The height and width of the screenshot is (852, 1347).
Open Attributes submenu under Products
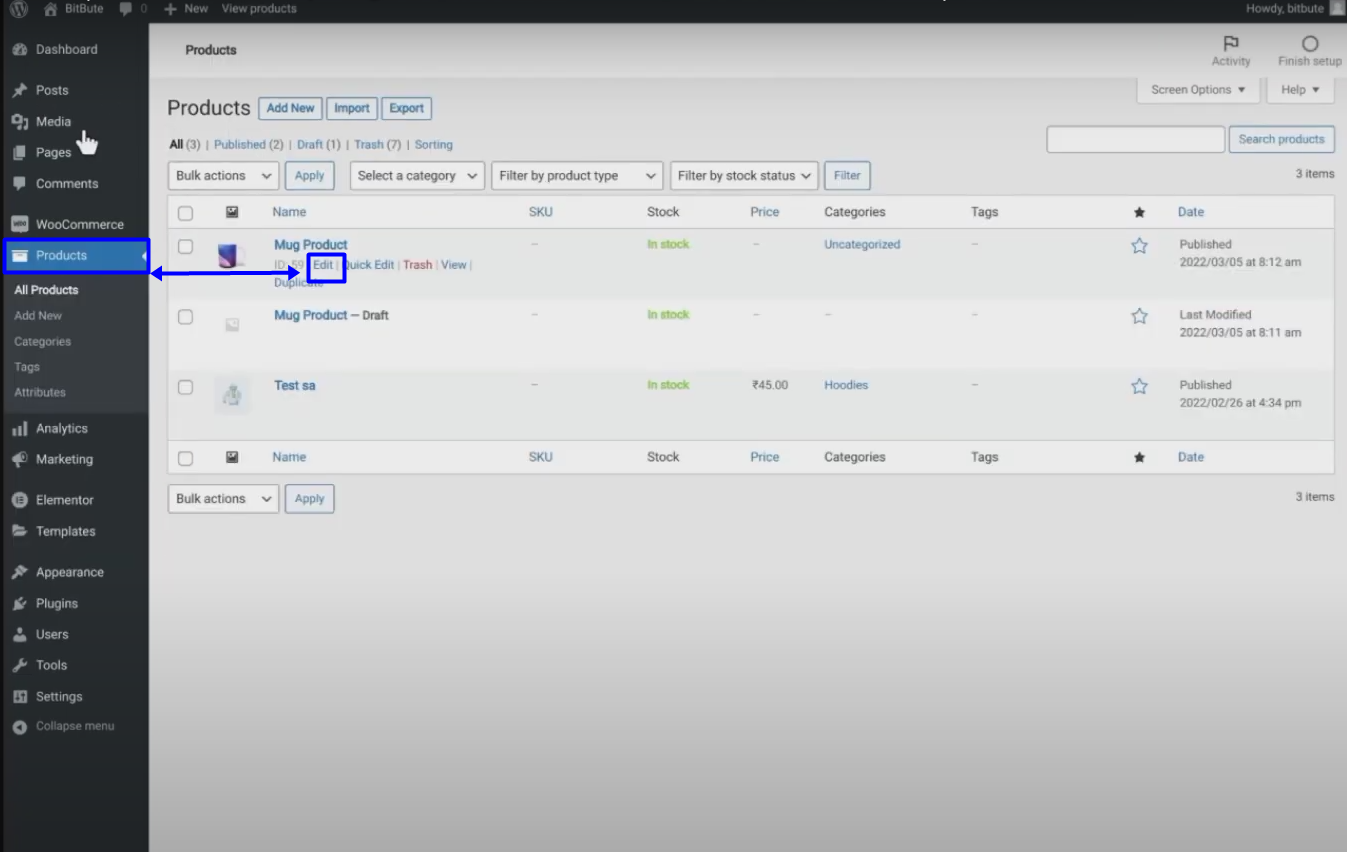click(x=40, y=392)
